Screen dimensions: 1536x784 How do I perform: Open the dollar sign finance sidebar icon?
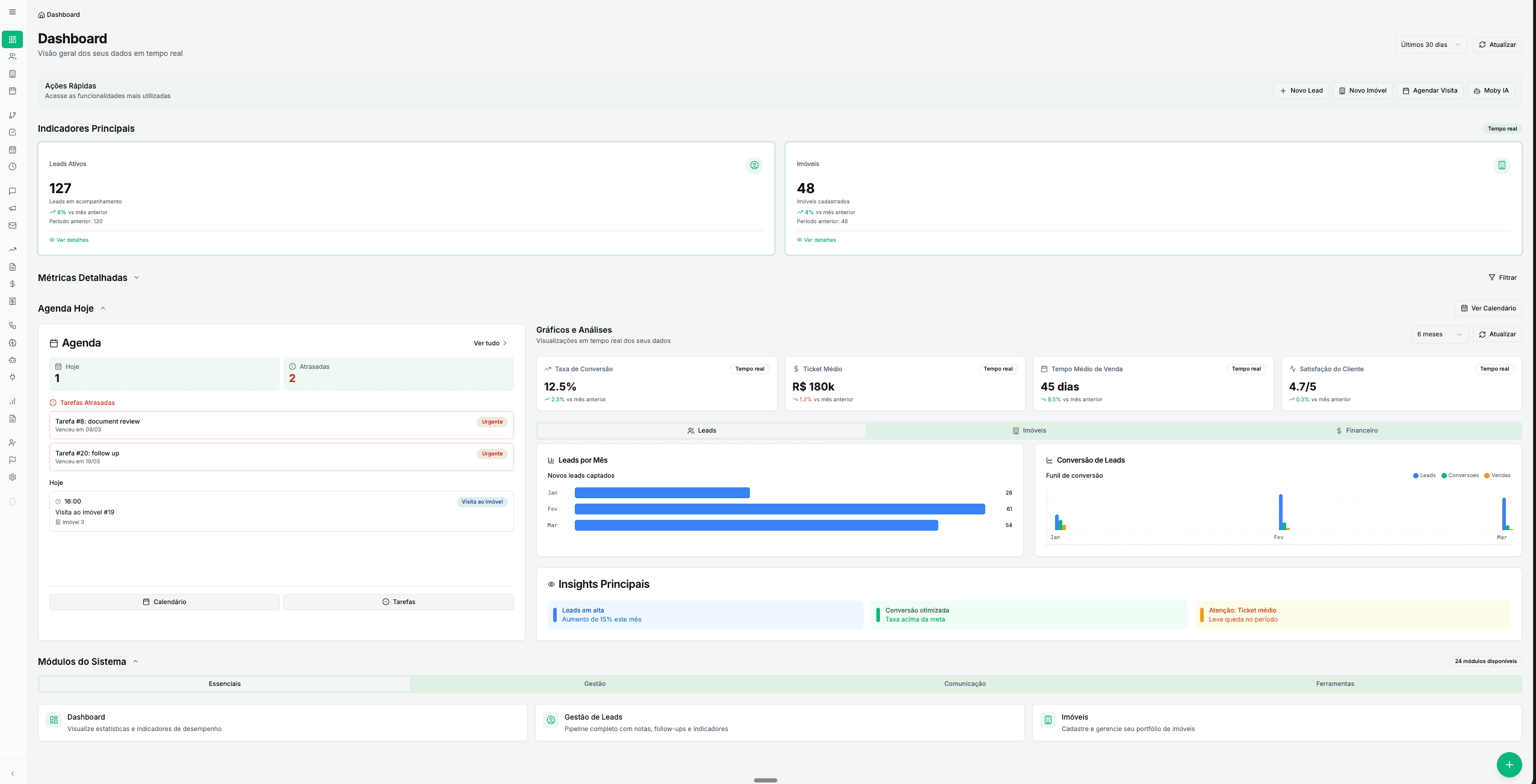(x=12, y=284)
